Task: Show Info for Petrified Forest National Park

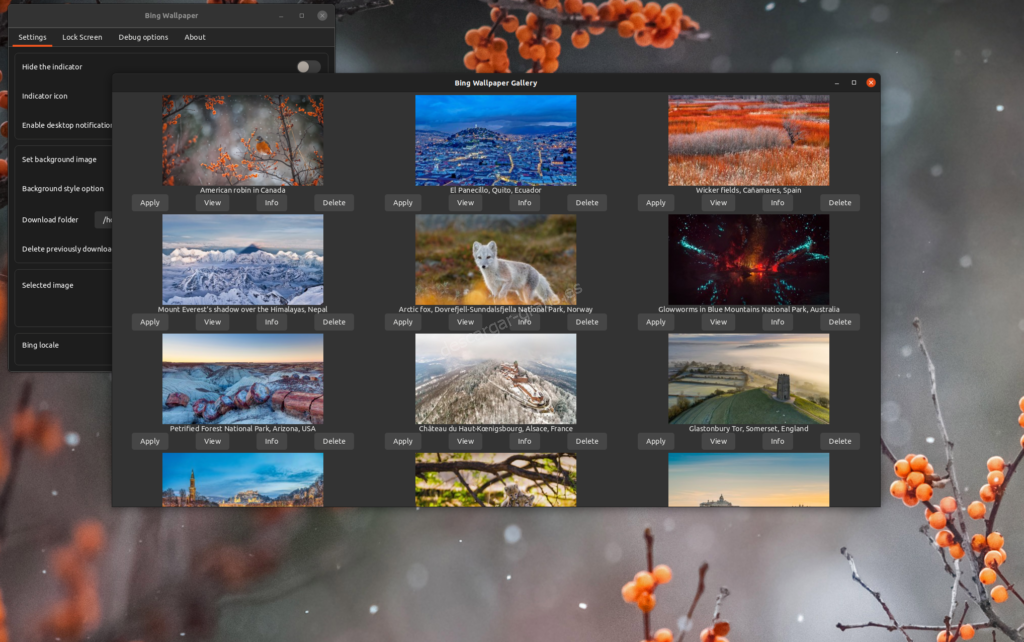Action: click(x=270, y=440)
